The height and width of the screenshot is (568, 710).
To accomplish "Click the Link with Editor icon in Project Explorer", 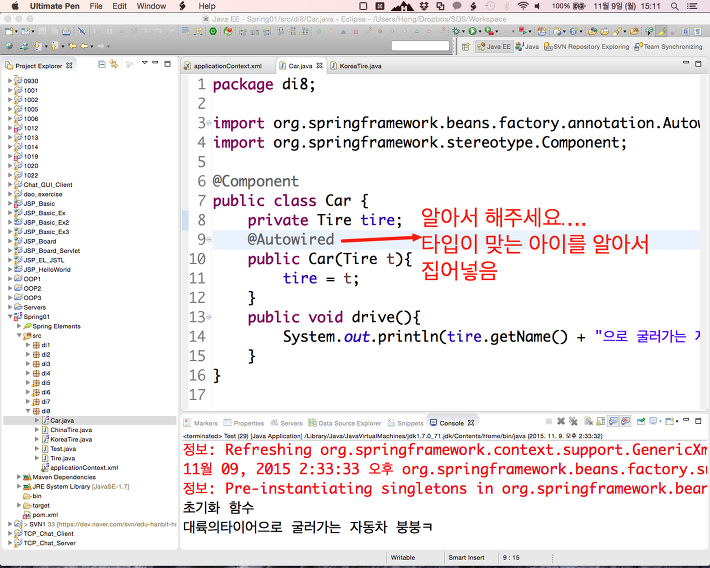I will (114, 64).
